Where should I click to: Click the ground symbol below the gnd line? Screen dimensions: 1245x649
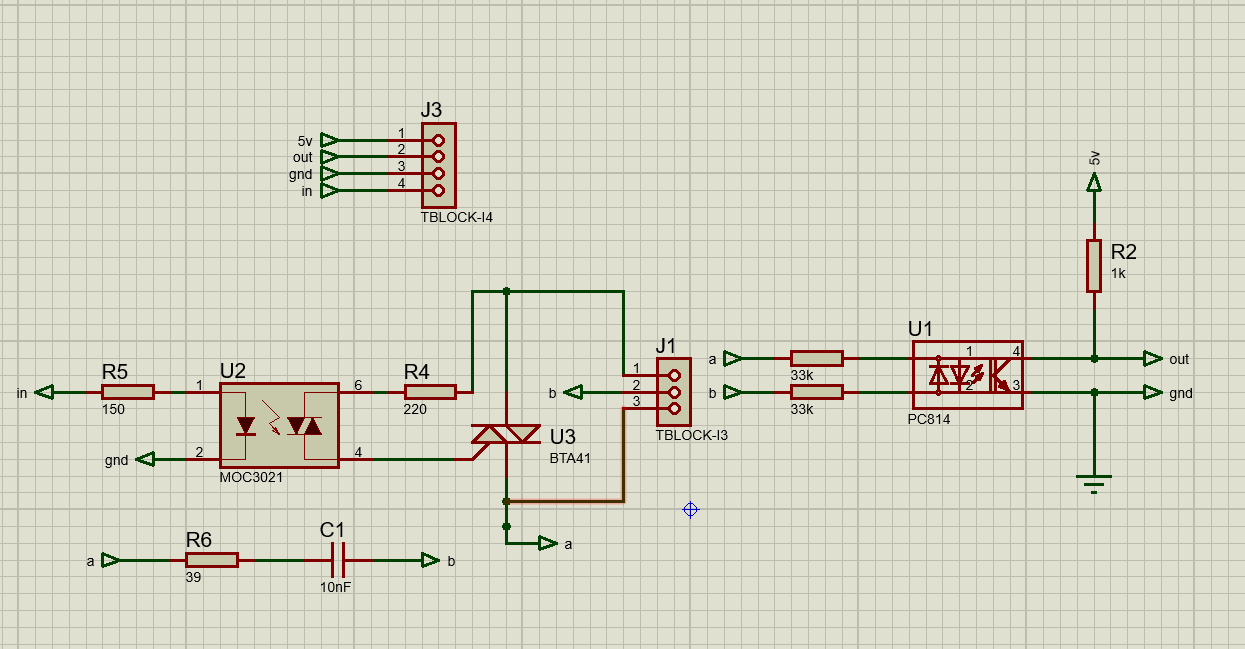pyautogui.click(x=1094, y=485)
